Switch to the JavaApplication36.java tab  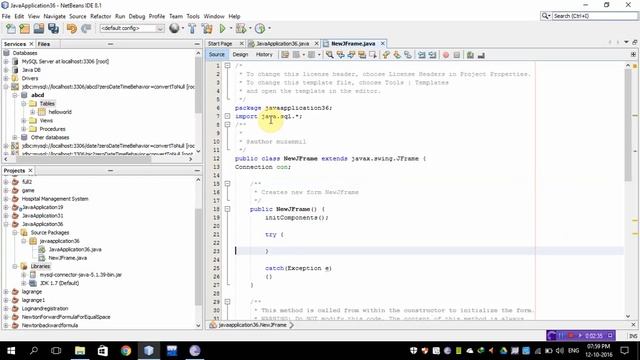tap(282, 43)
